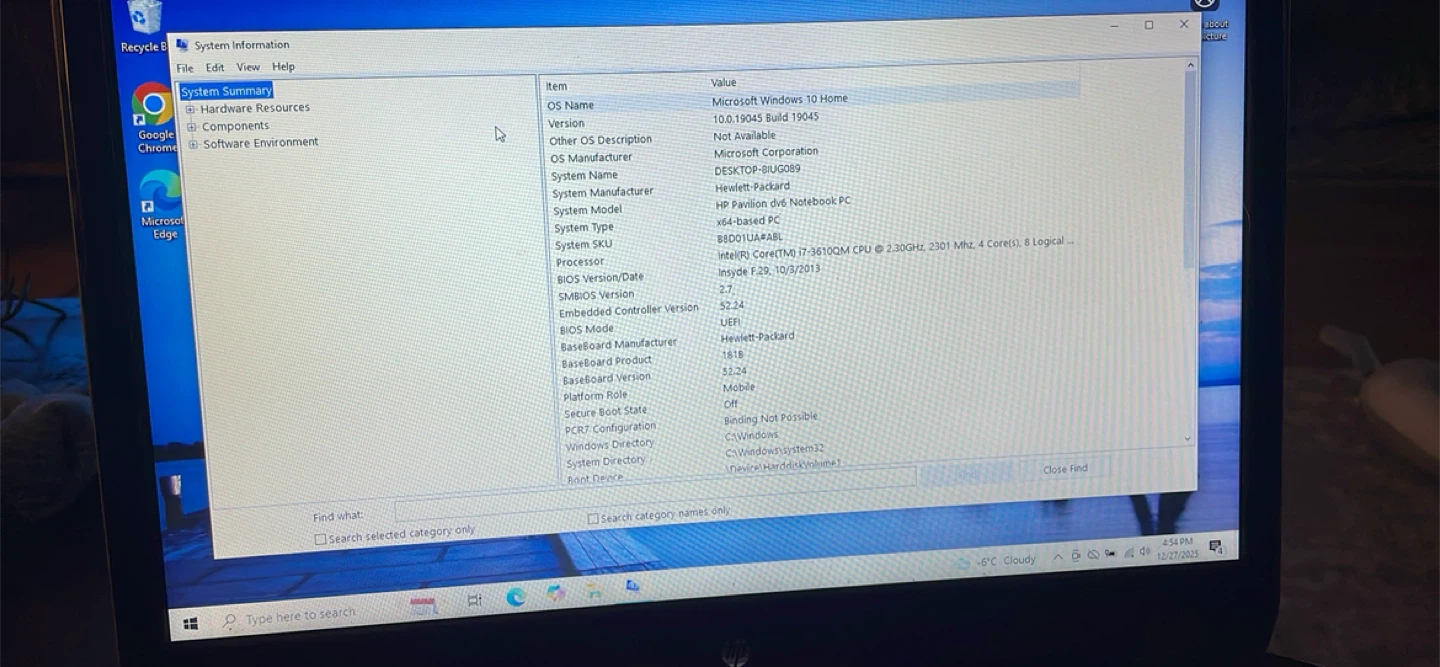This screenshot has height=667, width=1440.
Task: Open the View menu
Action: pyautogui.click(x=248, y=67)
